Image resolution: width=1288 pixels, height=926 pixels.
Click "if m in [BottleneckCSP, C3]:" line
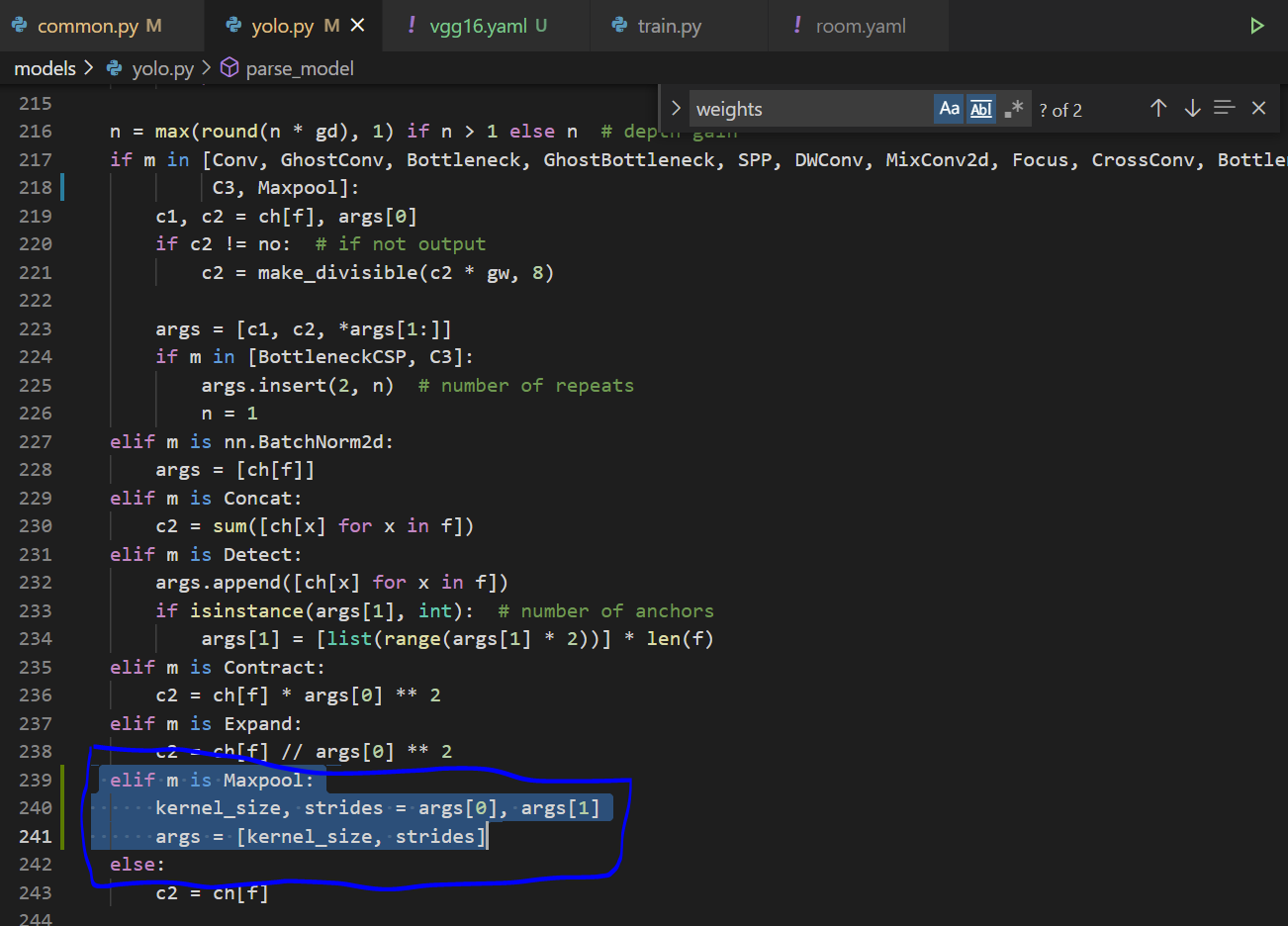click(315, 356)
